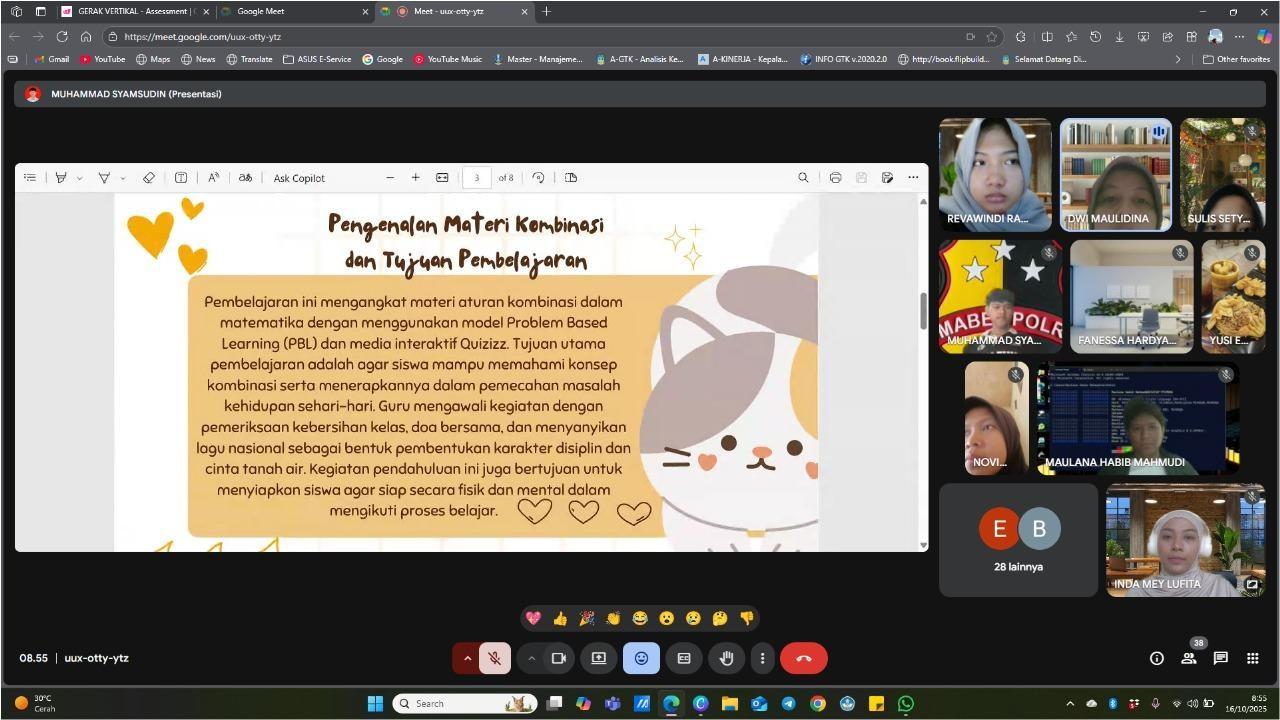Click the 28 lainnya participants tile
This screenshot has width=1280, height=720.
click(1018, 540)
